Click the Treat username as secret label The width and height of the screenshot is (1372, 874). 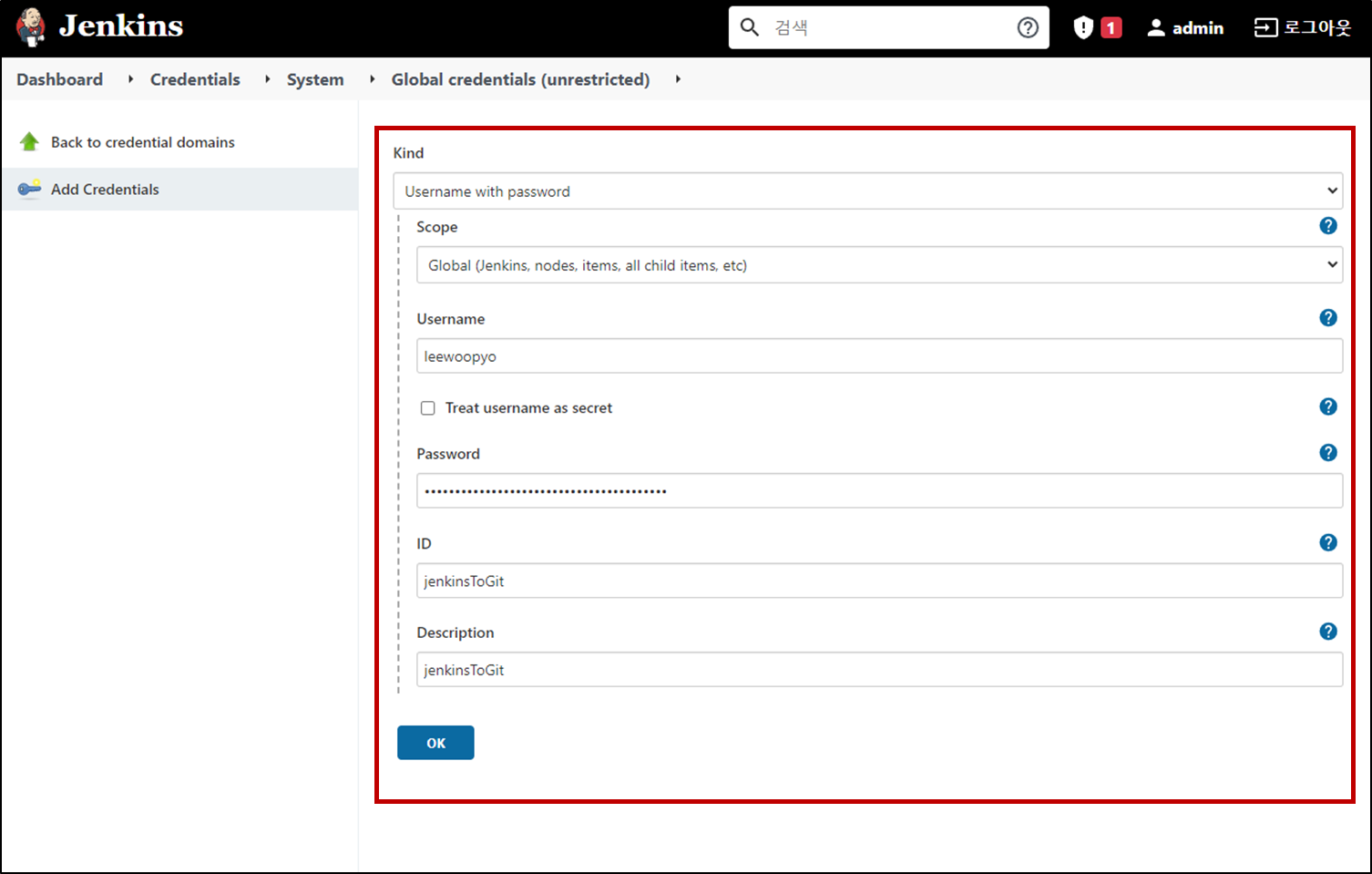click(528, 408)
